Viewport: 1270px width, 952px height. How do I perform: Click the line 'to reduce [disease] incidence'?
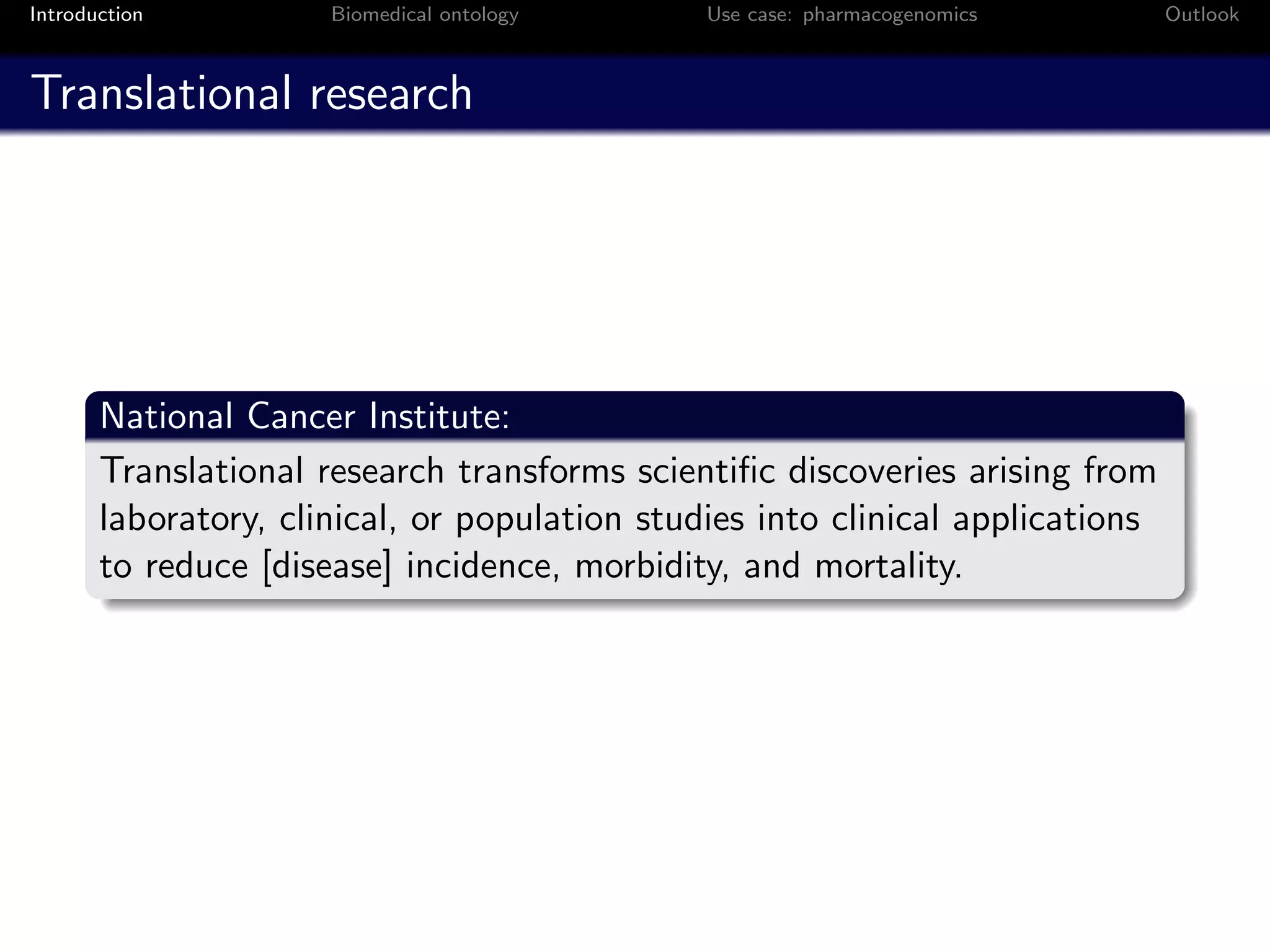[x=531, y=566]
